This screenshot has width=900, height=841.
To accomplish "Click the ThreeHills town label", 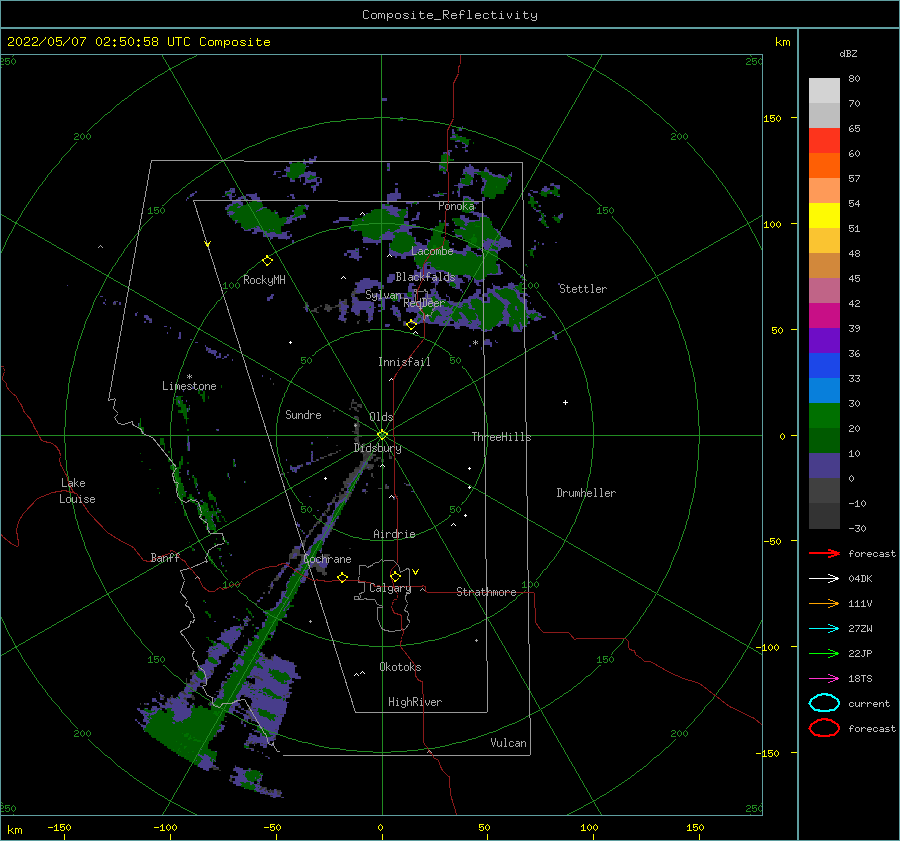I will (x=502, y=437).
